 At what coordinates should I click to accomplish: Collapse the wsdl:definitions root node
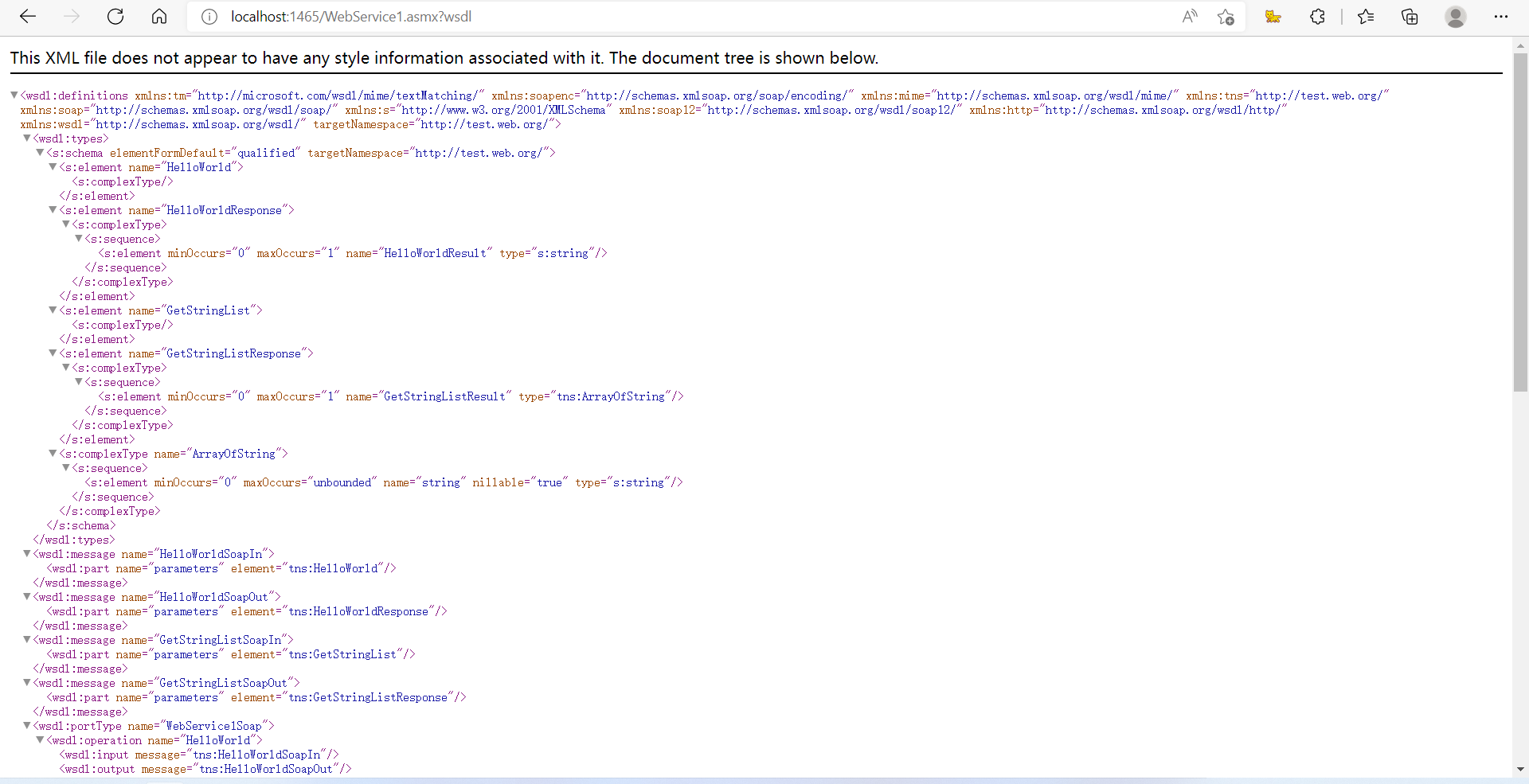tap(14, 95)
